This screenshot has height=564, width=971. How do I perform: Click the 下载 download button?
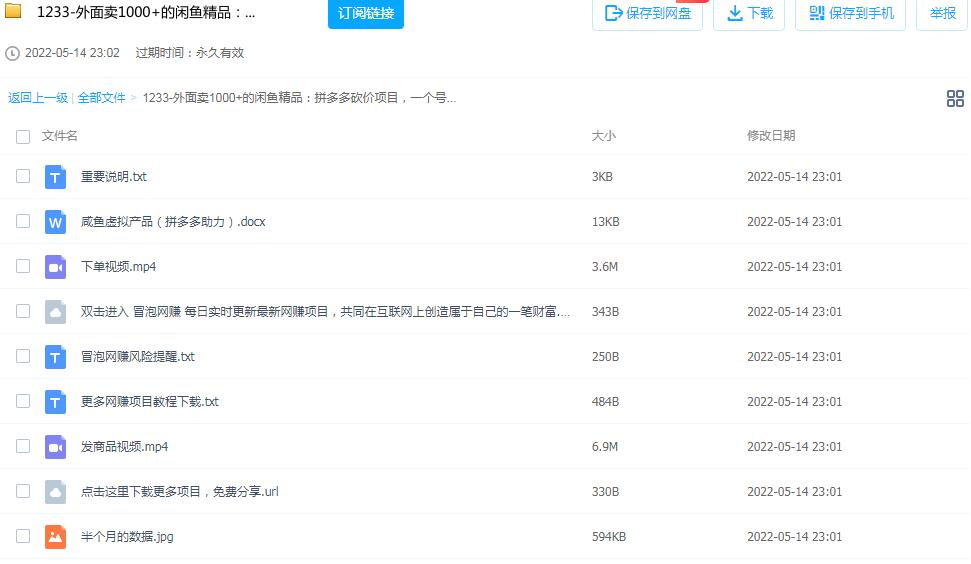[749, 14]
